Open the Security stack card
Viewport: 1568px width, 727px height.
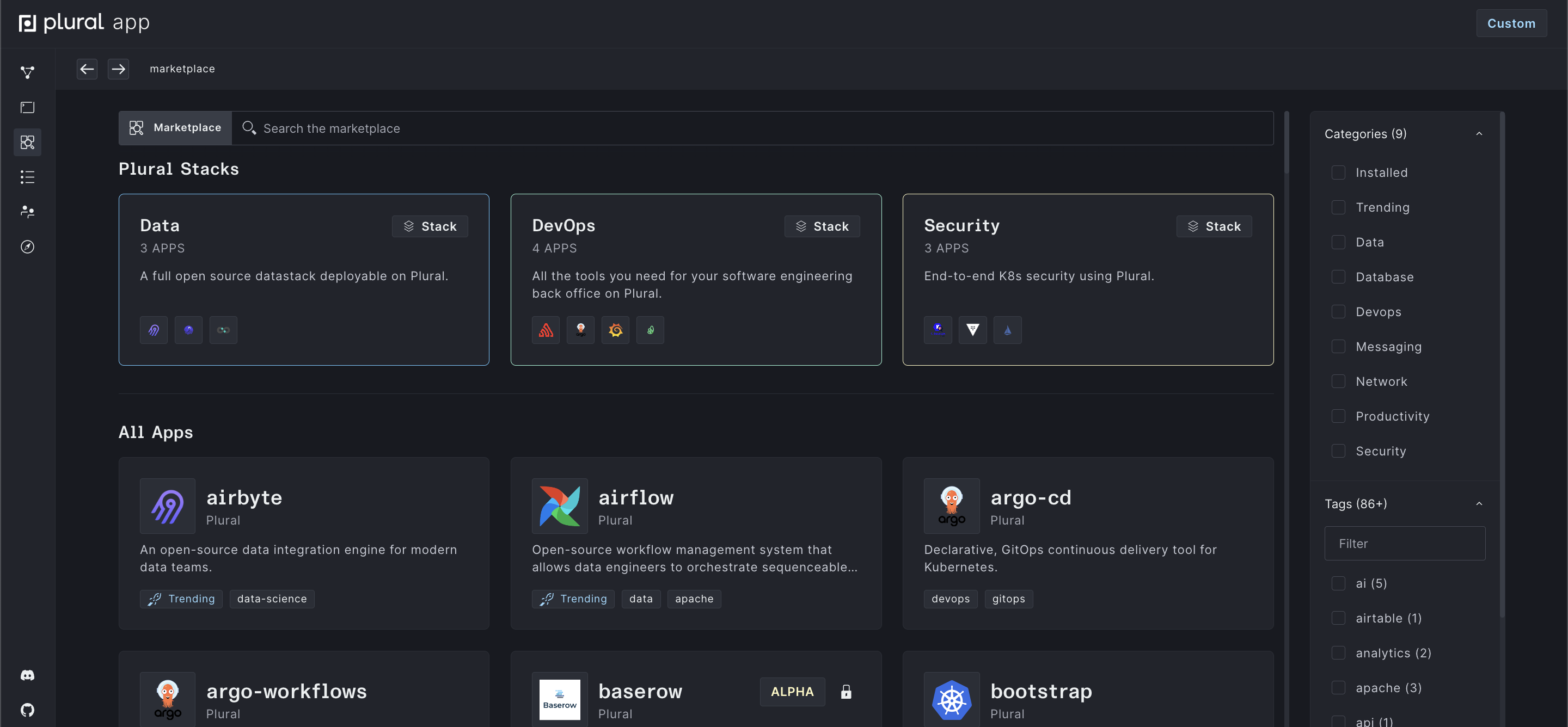[1088, 279]
